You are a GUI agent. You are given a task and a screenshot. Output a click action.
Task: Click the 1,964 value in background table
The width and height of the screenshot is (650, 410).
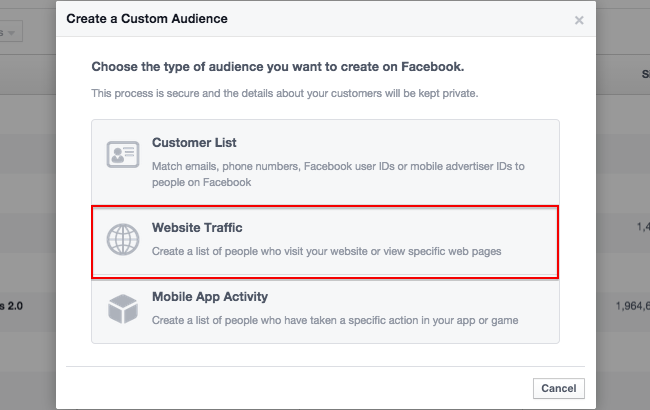(x=633, y=306)
